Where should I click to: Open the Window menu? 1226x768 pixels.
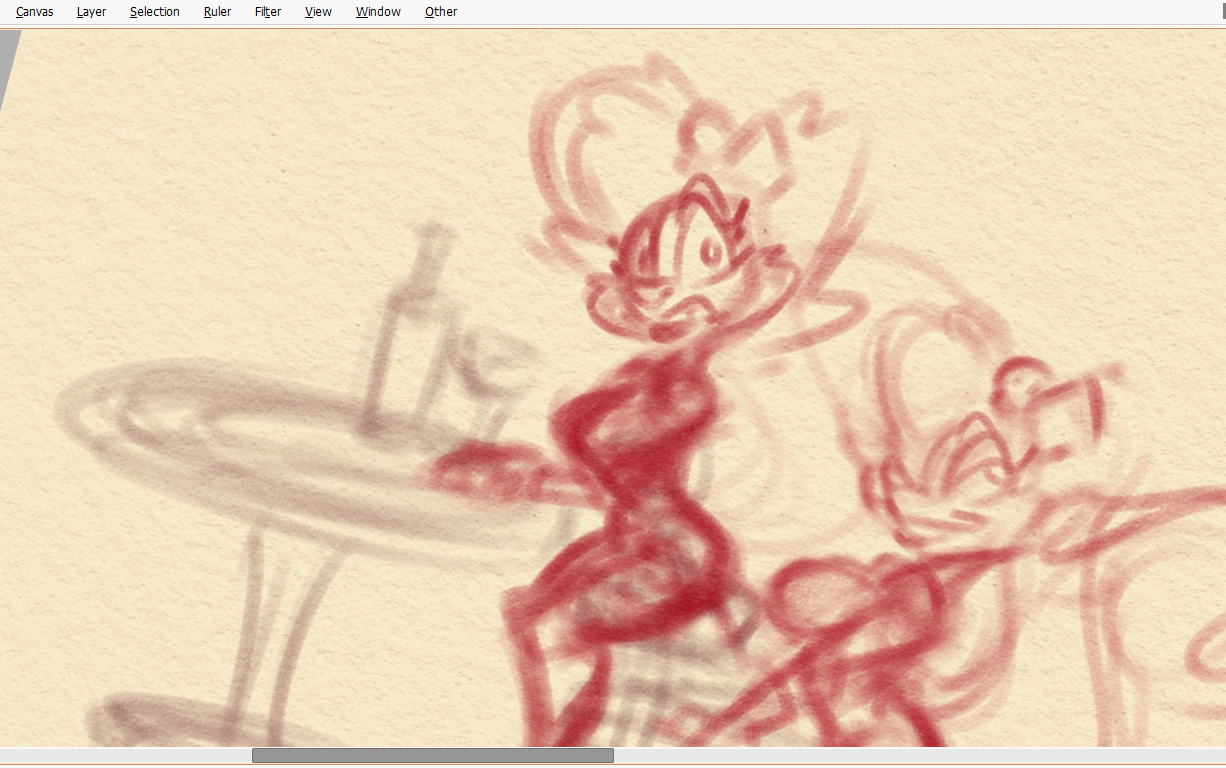pyautogui.click(x=378, y=12)
